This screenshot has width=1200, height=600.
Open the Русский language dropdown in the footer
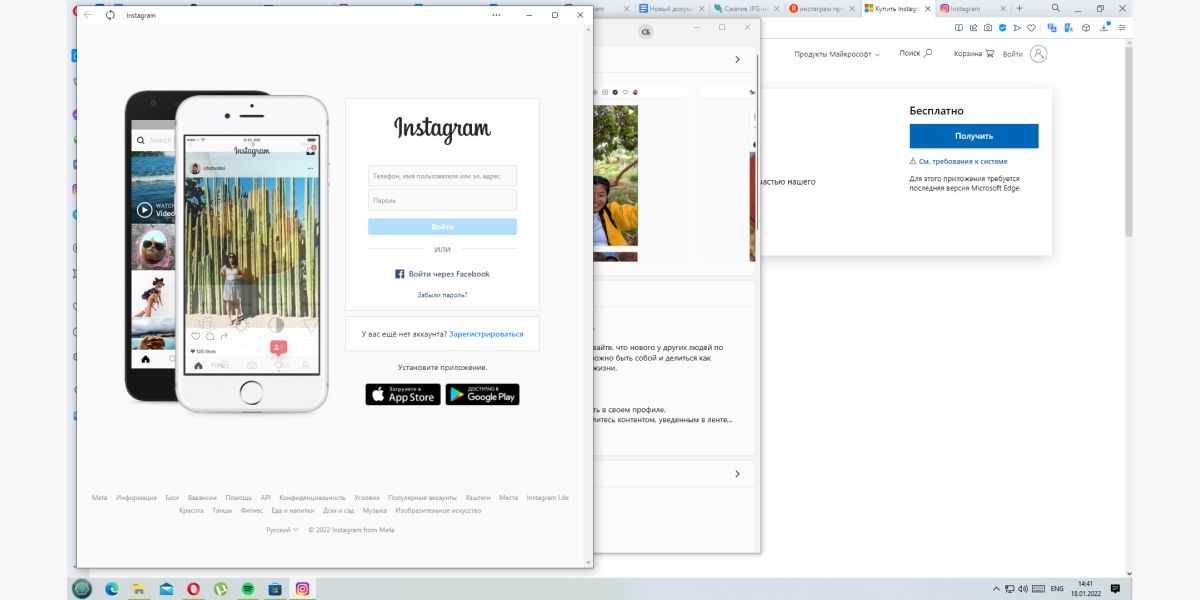tap(282, 530)
